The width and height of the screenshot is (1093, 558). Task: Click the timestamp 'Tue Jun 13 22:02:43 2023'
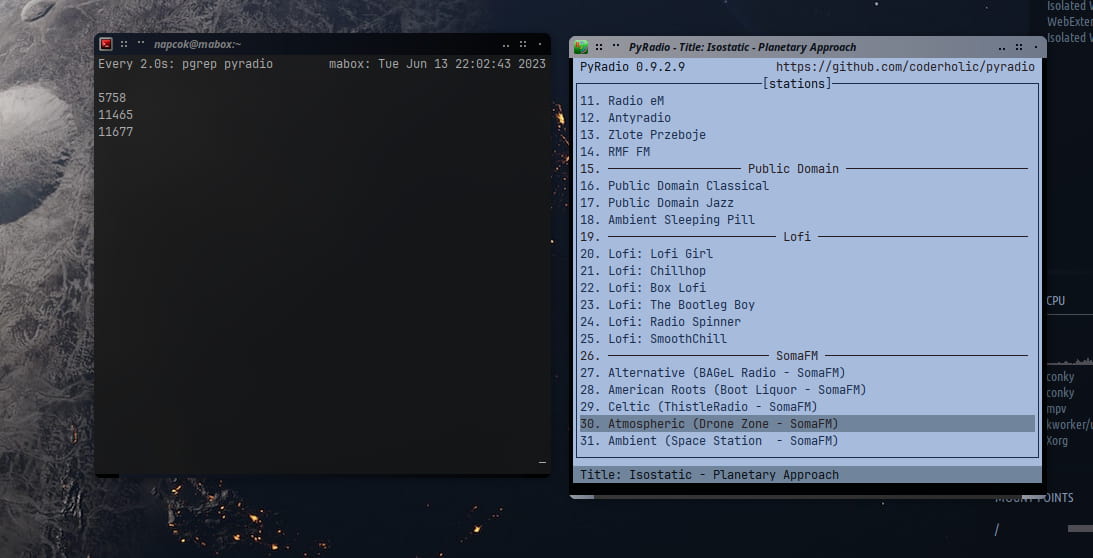pos(462,64)
